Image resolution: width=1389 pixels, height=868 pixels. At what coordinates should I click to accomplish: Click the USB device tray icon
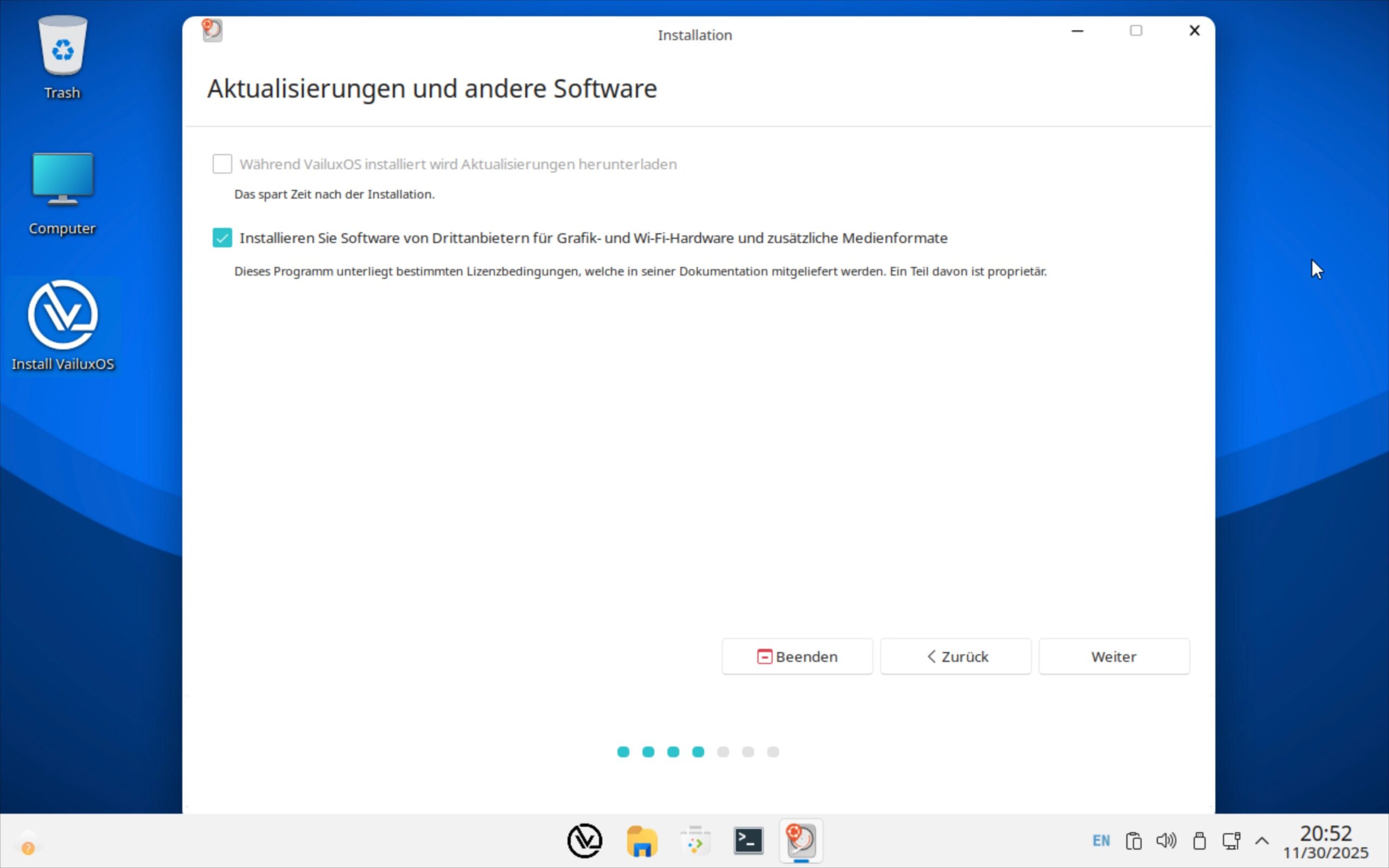click(1199, 841)
